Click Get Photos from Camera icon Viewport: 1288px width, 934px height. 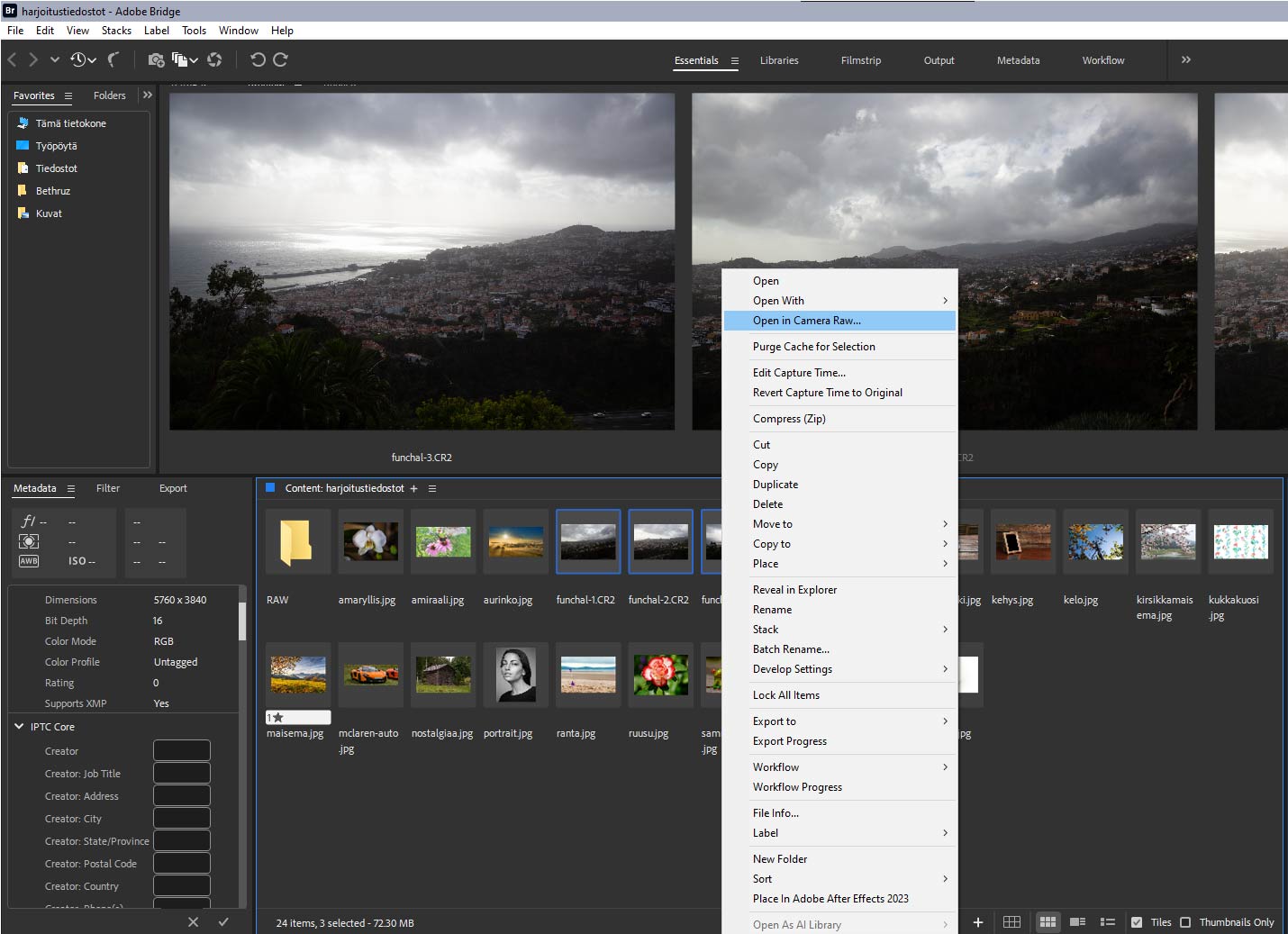(156, 59)
